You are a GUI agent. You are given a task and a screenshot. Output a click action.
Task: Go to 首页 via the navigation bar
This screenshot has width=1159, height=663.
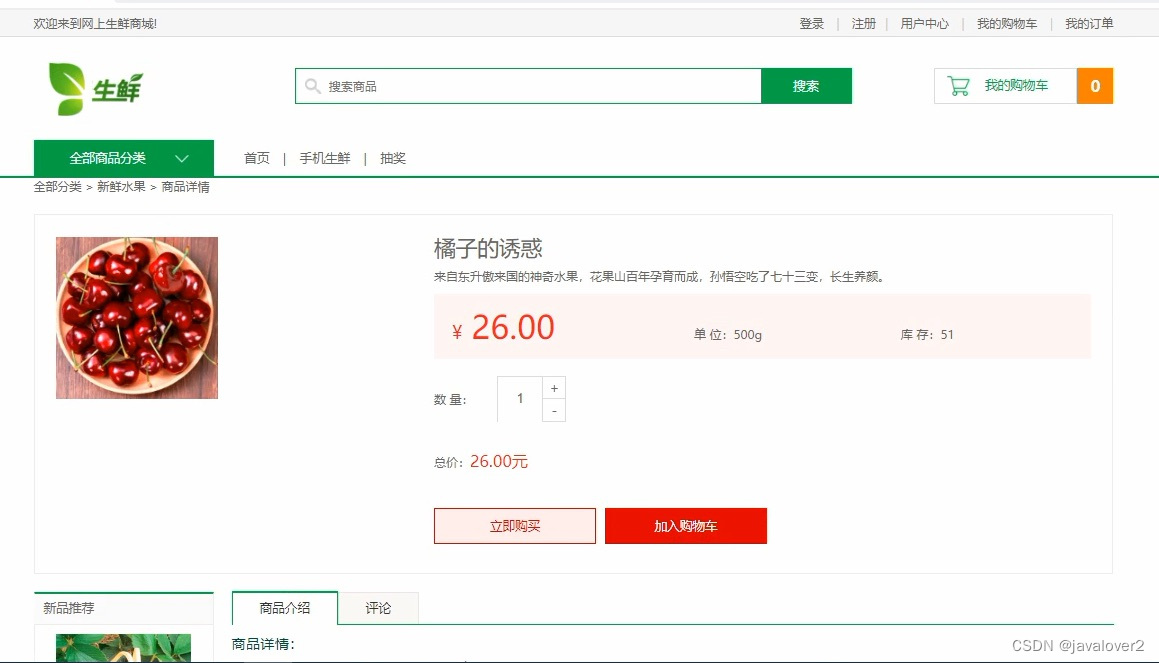point(256,157)
